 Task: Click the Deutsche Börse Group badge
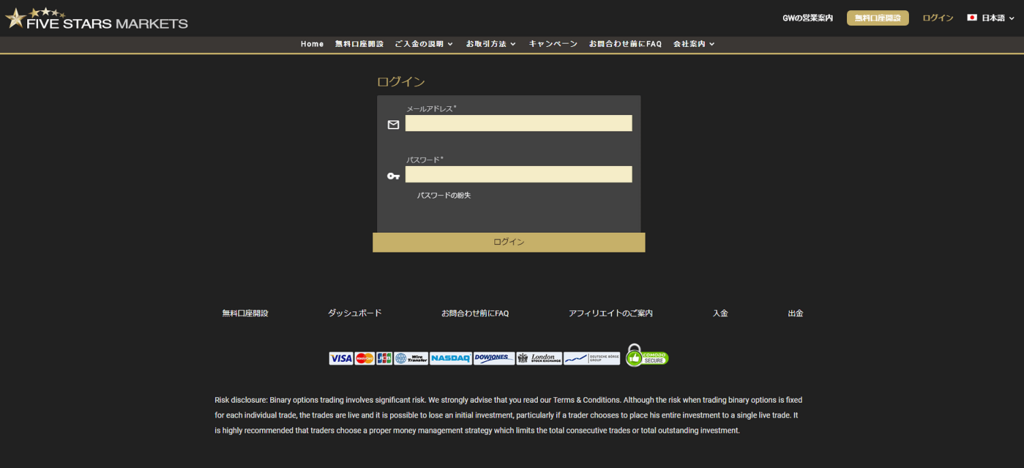[592, 358]
